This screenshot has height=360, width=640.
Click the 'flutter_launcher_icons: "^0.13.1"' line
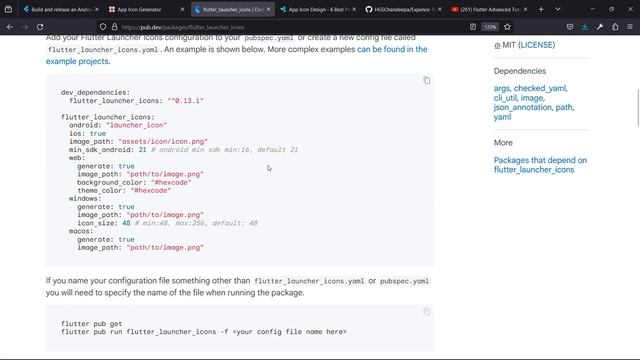point(136,101)
